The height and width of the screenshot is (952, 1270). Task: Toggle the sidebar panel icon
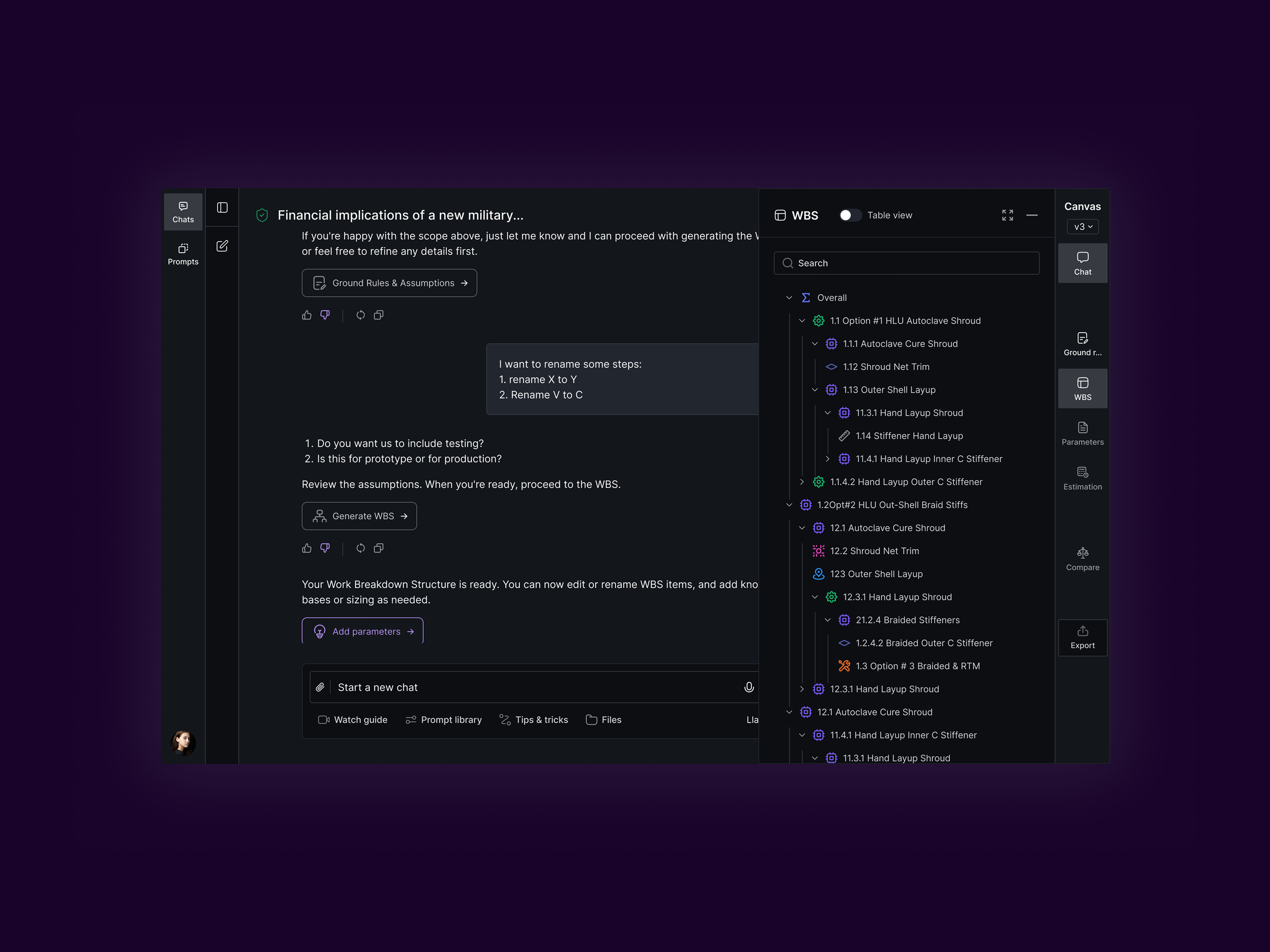(x=222, y=207)
